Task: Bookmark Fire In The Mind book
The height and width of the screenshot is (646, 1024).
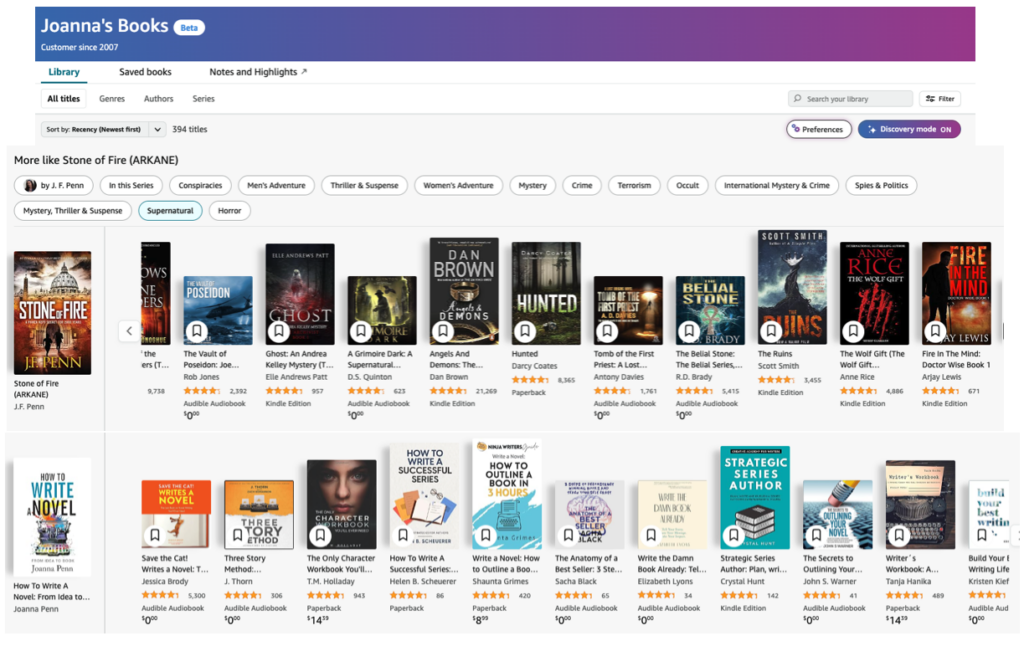Action: pos(935,331)
